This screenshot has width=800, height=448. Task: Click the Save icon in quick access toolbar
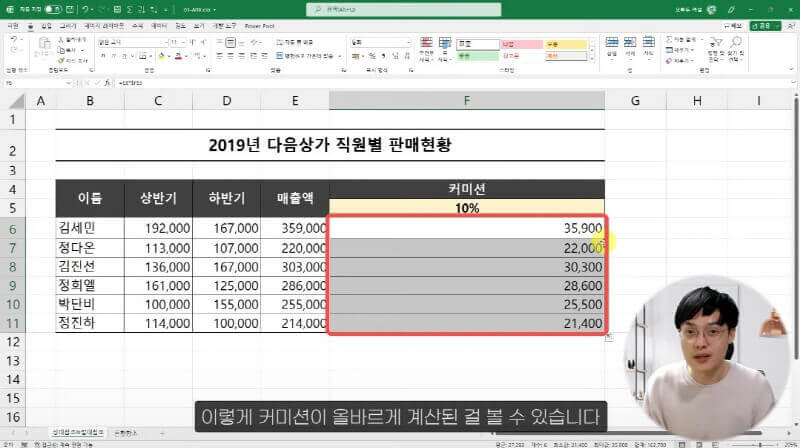pyautogui.click(x=70, y=10)
